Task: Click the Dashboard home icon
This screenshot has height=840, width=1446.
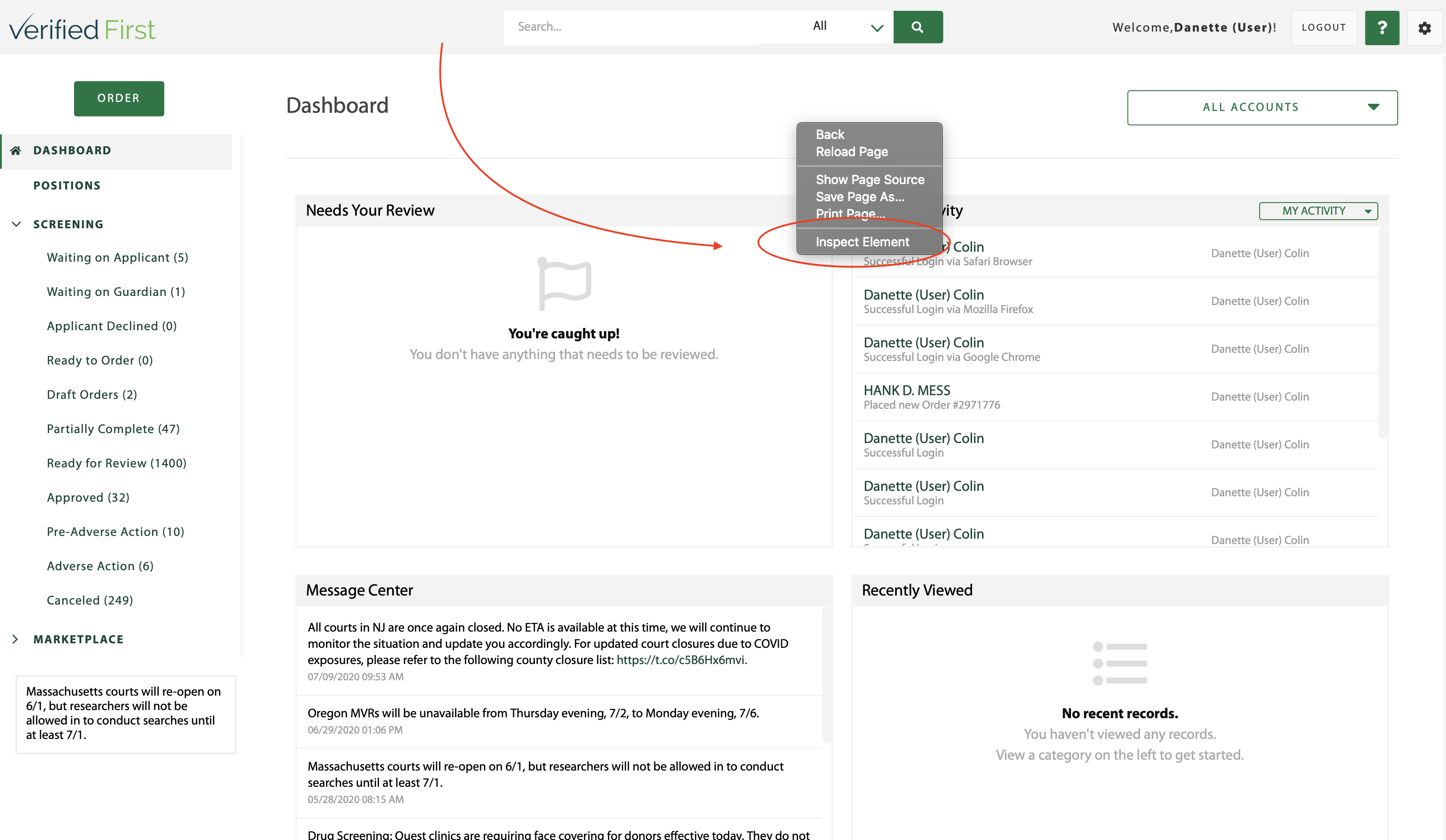Action: 16,150
